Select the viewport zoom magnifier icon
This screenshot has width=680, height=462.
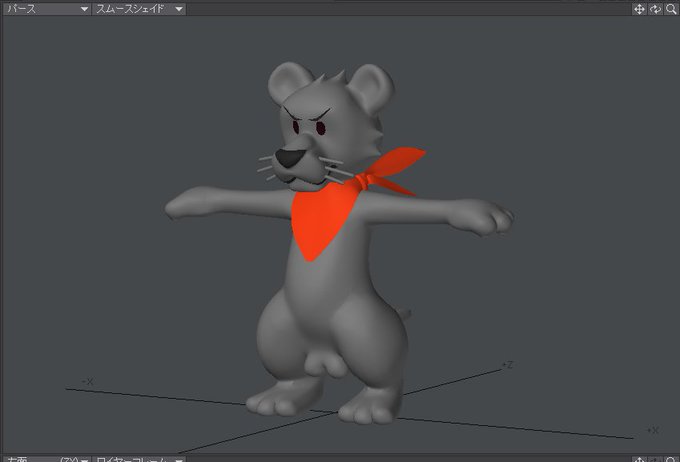(x=671, y=9)
